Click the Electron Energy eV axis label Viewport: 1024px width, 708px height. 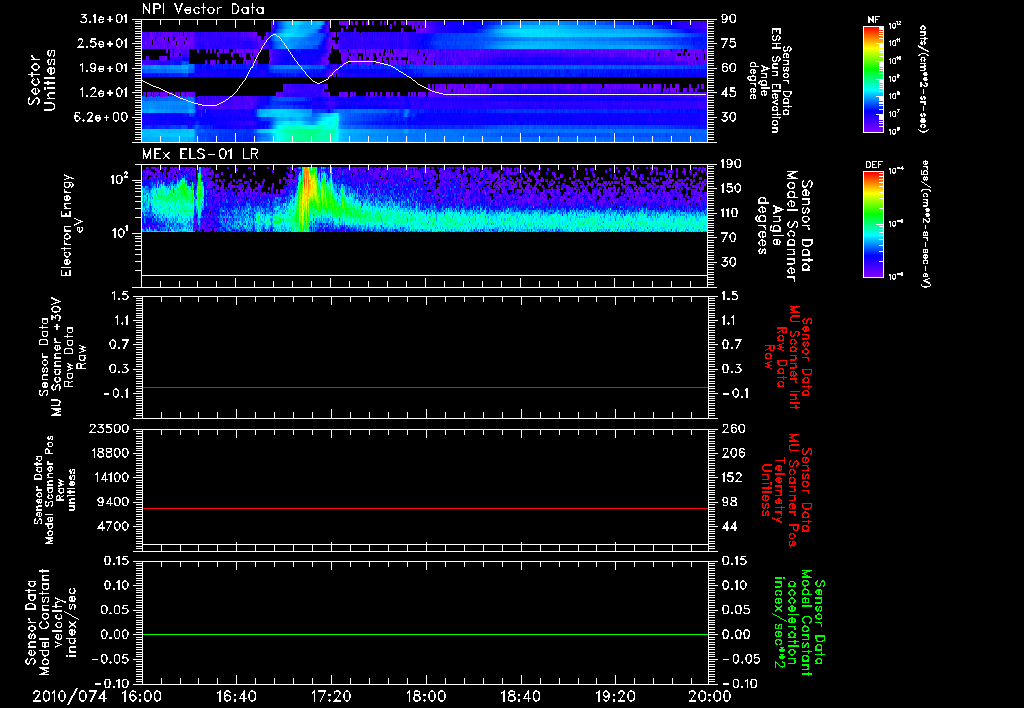click(x=72, y=225)
